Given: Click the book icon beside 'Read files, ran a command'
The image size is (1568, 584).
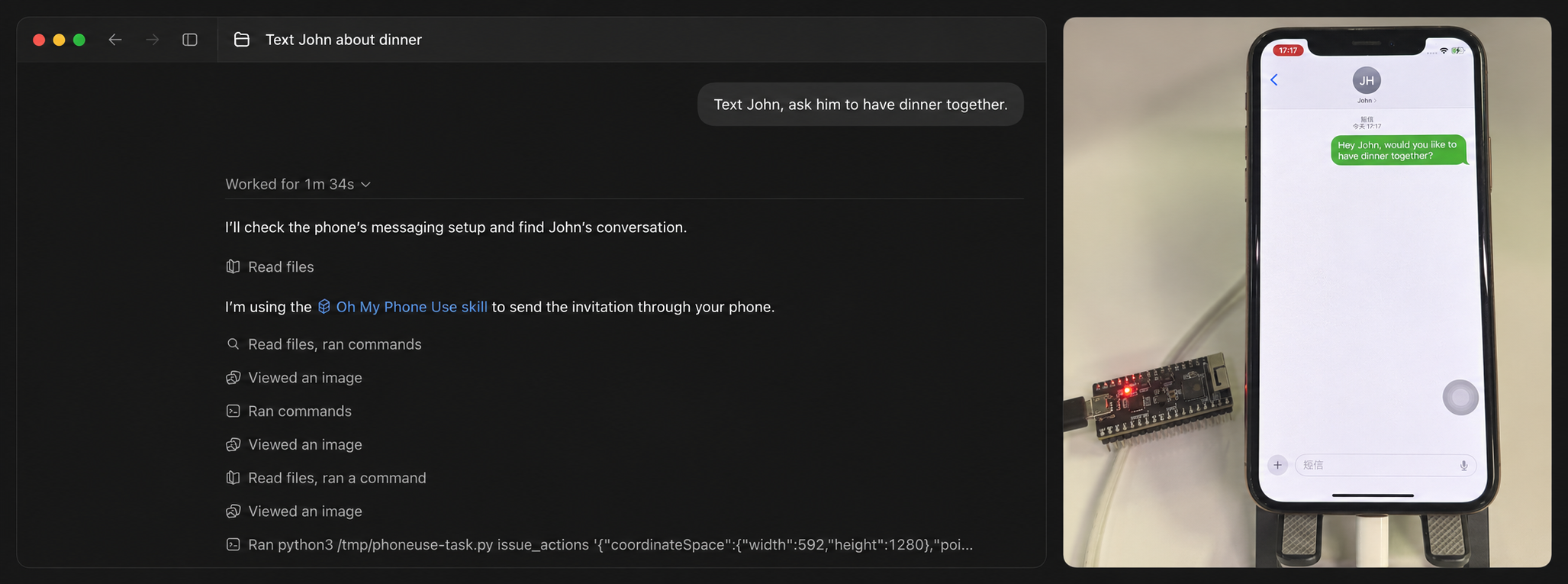Looking at the screenshot, I should click(233, 478).
